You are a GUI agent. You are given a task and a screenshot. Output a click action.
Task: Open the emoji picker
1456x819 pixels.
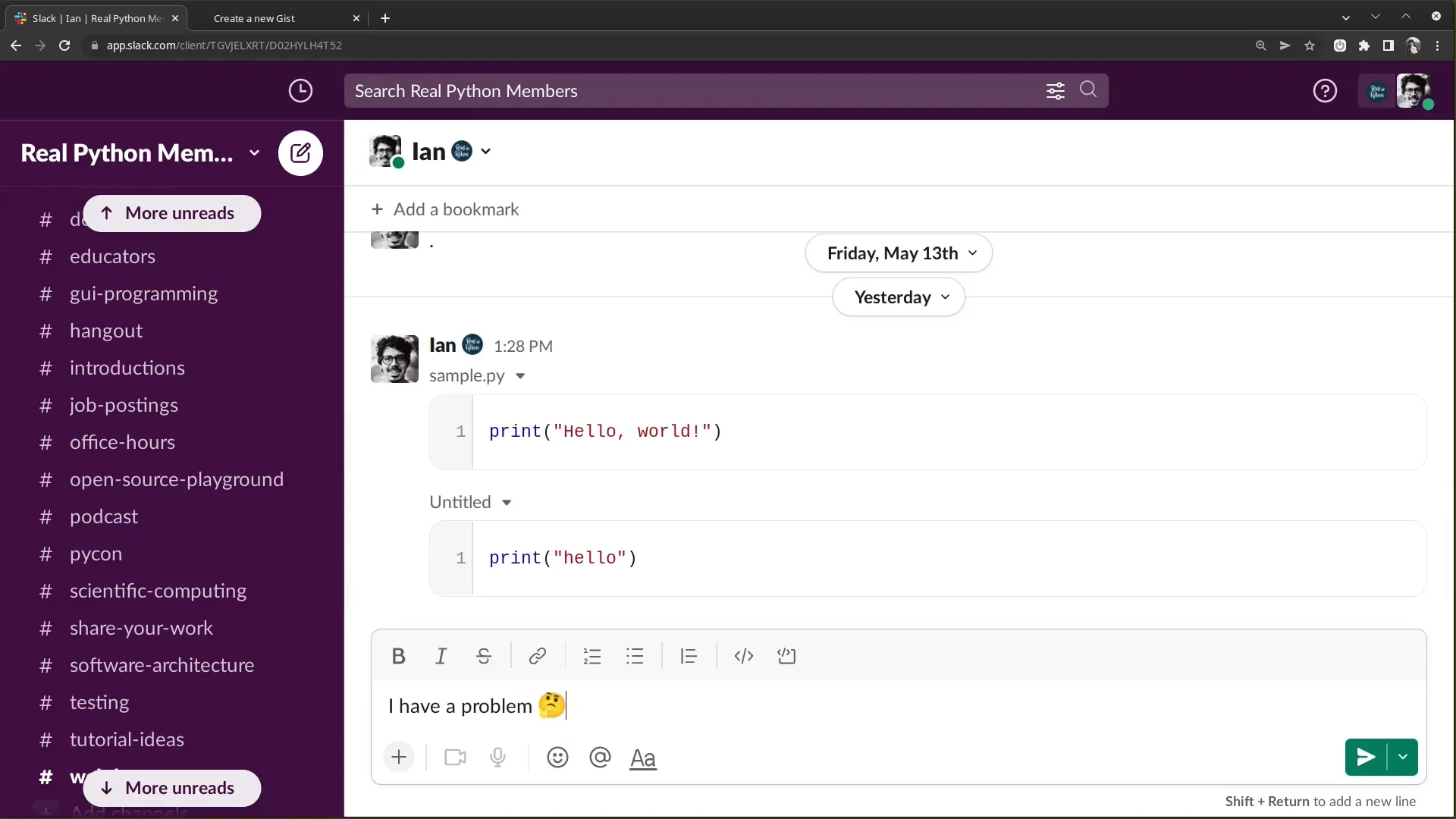[x=557, y=758]
